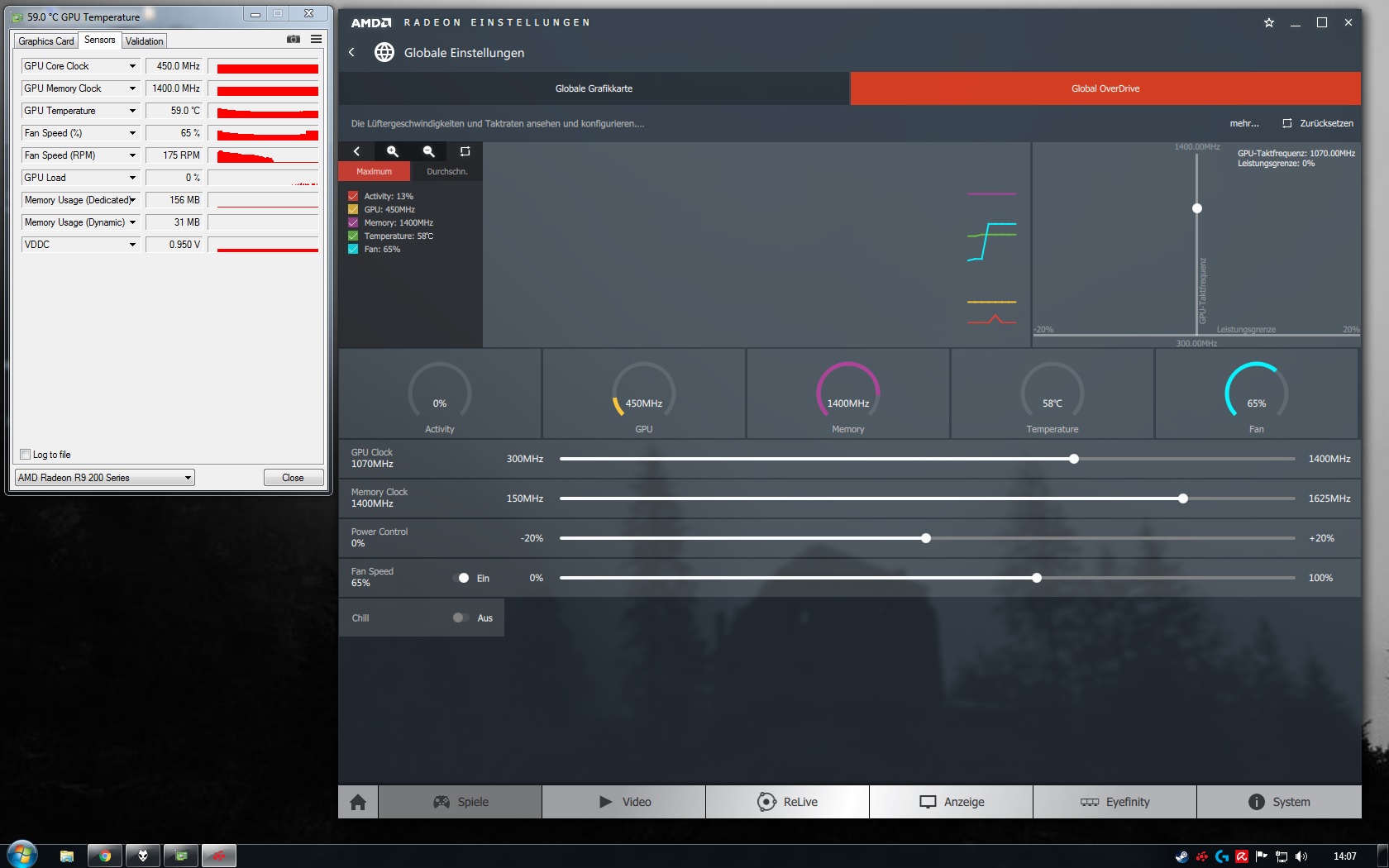
Task: Click the globe icon beside Globale Einstellungen
Action: 384,52
